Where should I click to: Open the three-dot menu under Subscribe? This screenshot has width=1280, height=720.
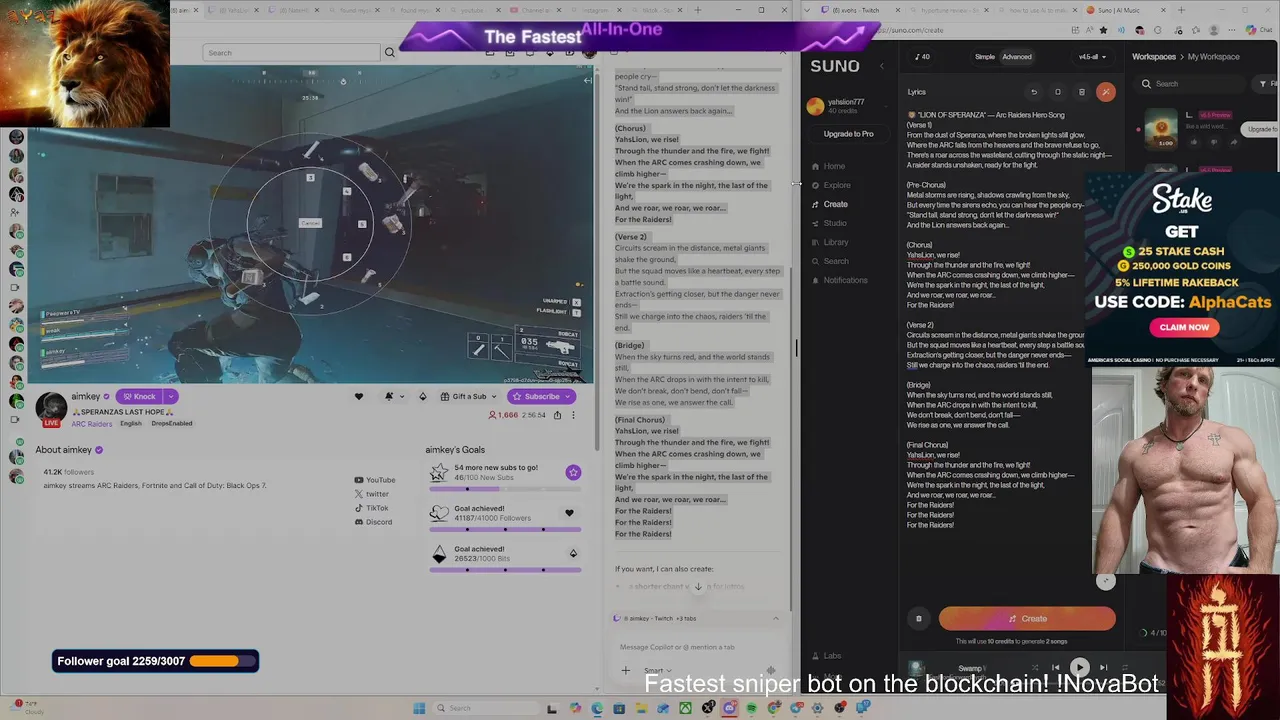[573, 415]
